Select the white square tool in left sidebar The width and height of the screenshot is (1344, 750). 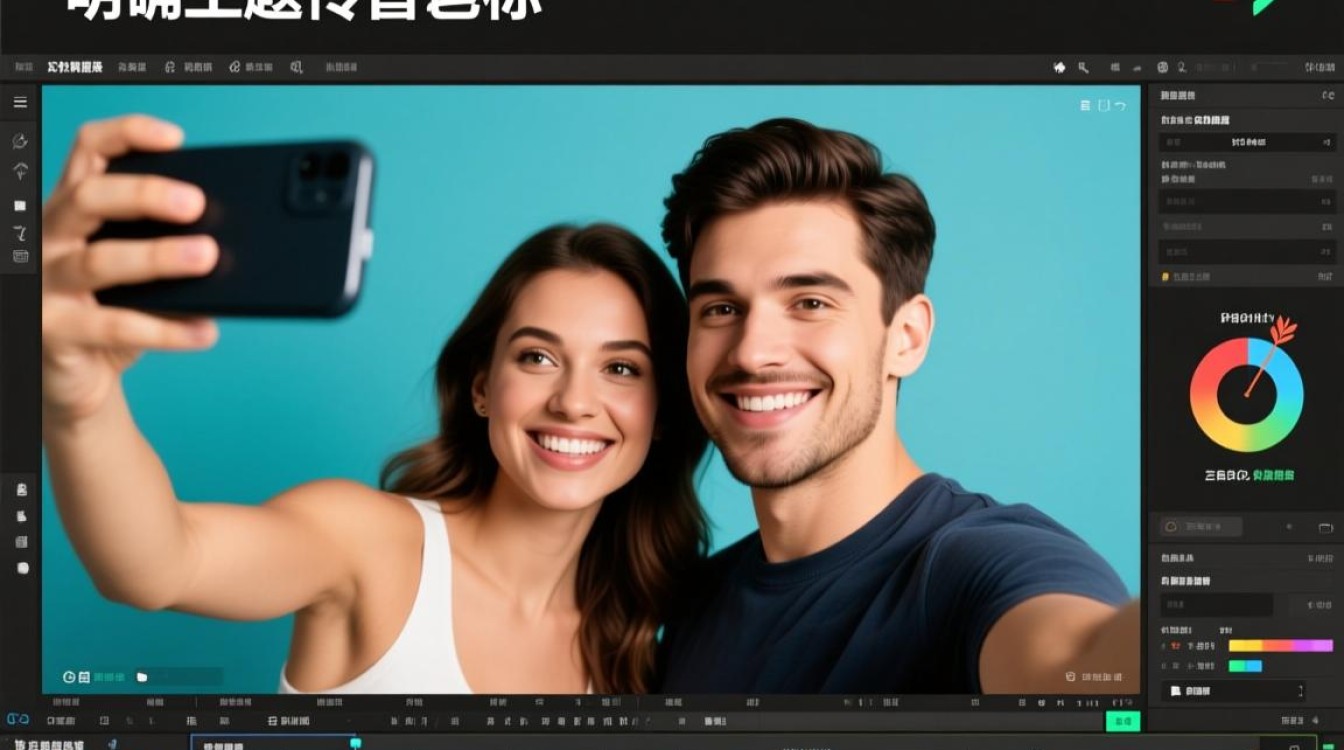click(x=20, y=206)
